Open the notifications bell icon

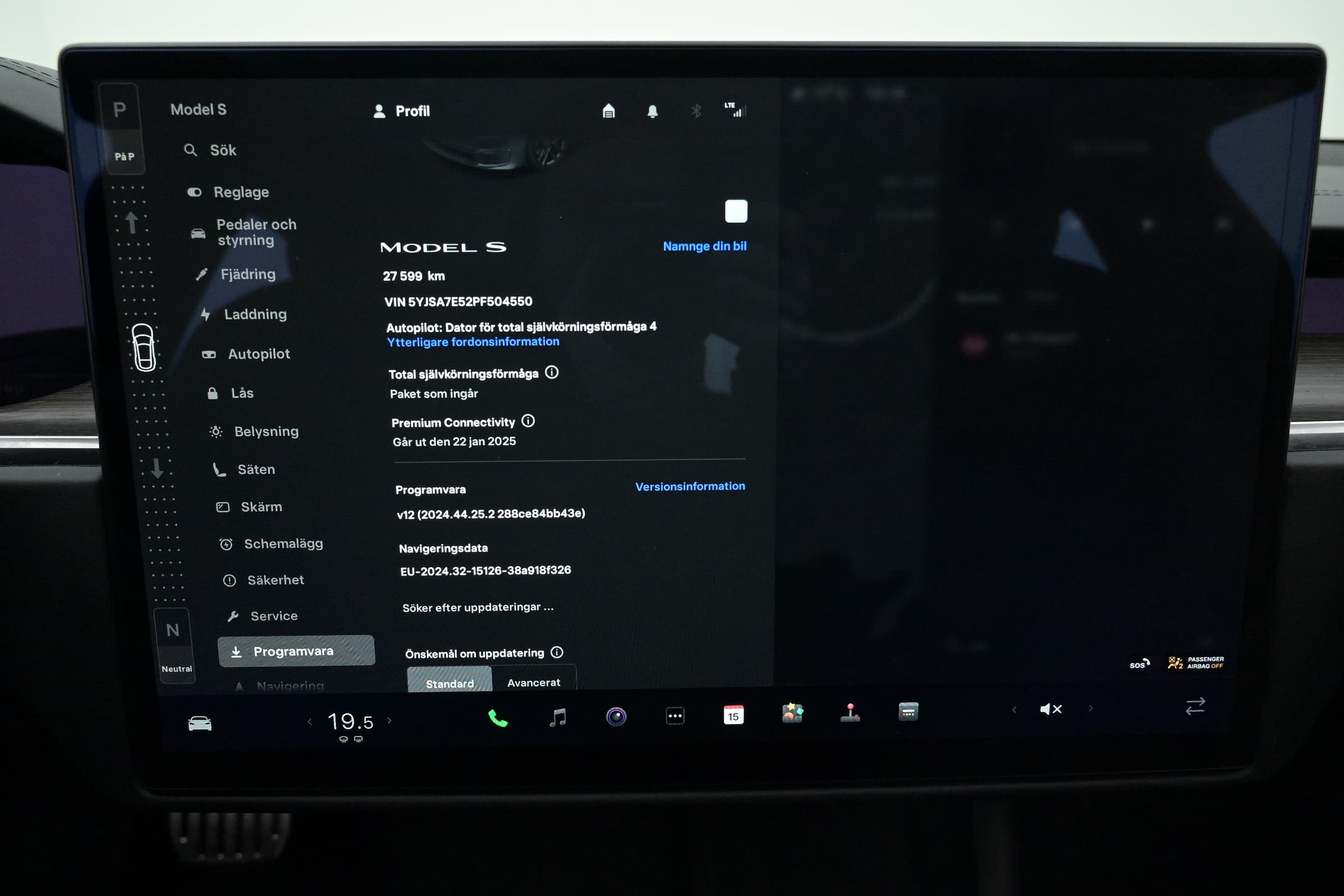pos(653,111)
